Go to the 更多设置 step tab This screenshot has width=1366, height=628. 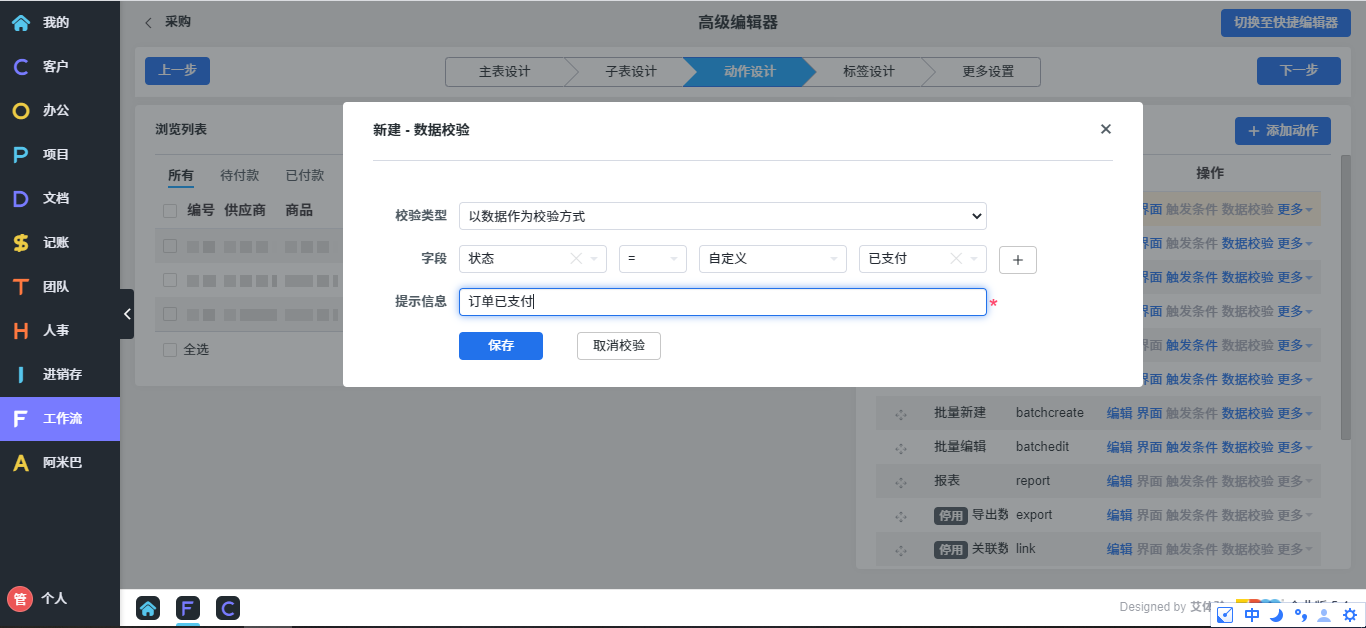[x=987, y=72]
